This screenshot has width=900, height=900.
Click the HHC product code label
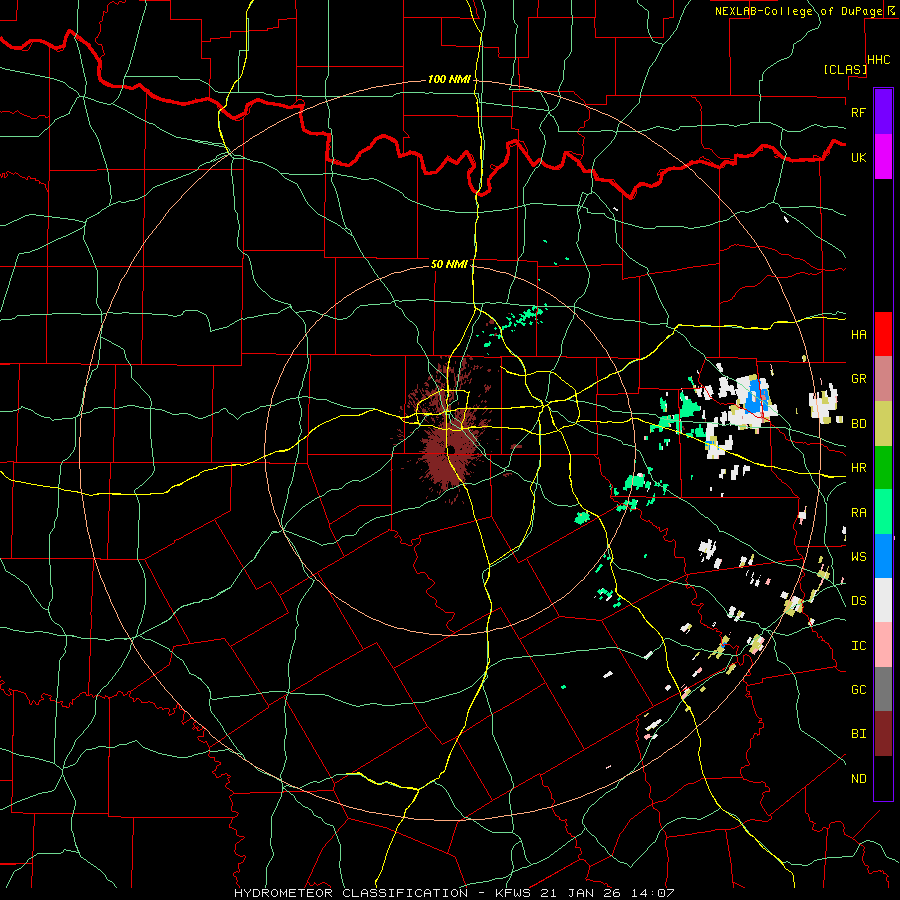pyautogui.click(x=879, y=60)
